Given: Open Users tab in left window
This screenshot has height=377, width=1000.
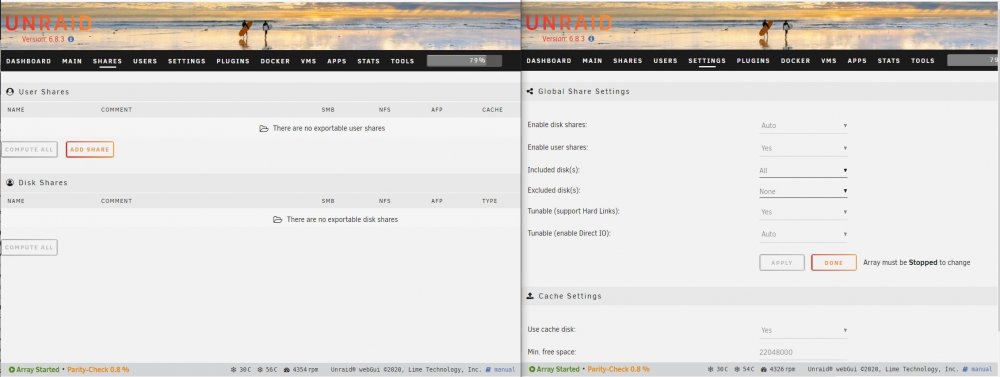Looking at the screenshot, I should (x=145, y=61).
